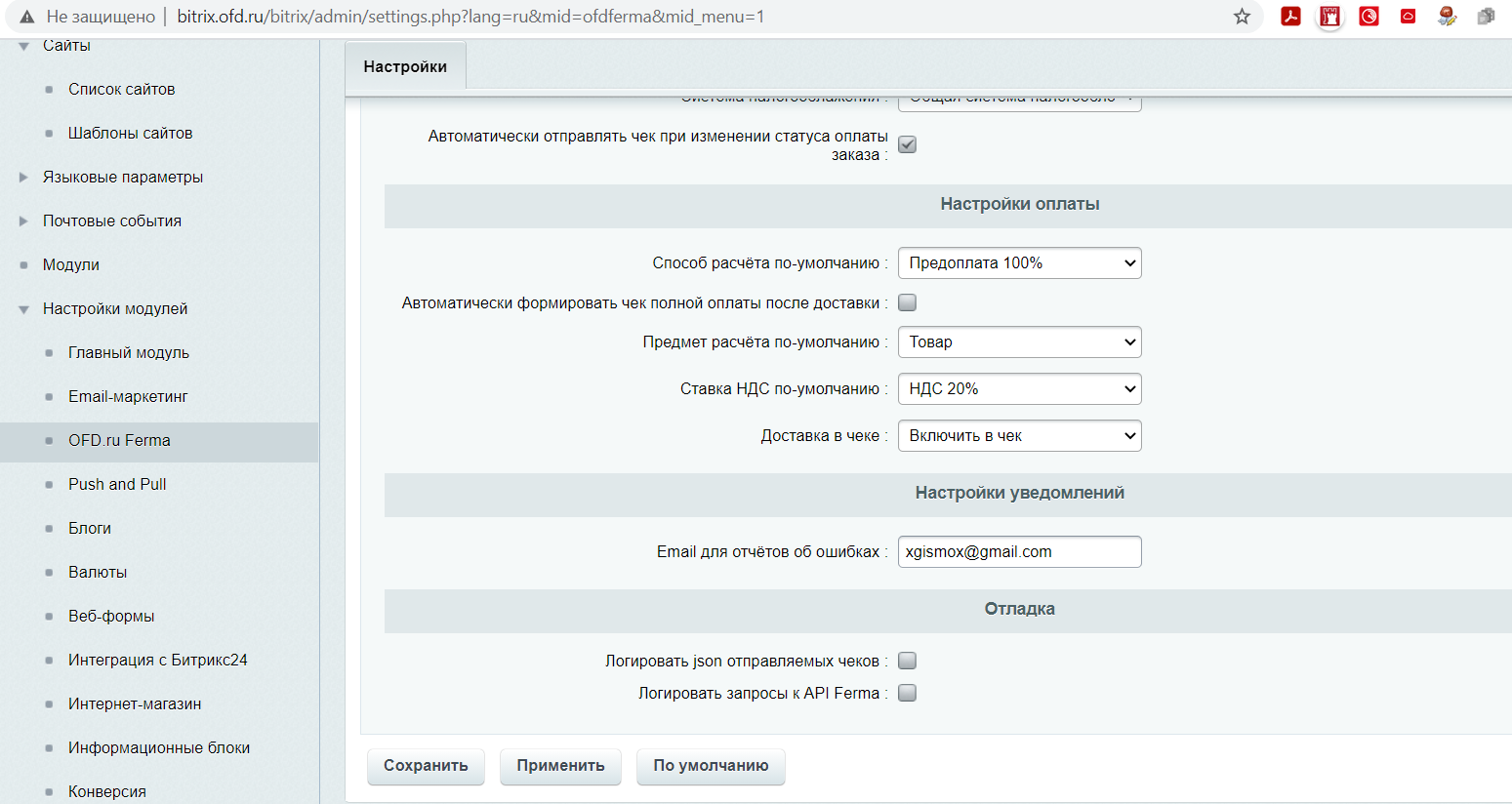This screenshot has width=1512, height=804.
Task: Open the 'Доставка в чеке' dropdown
Action: click(1019, 436)
